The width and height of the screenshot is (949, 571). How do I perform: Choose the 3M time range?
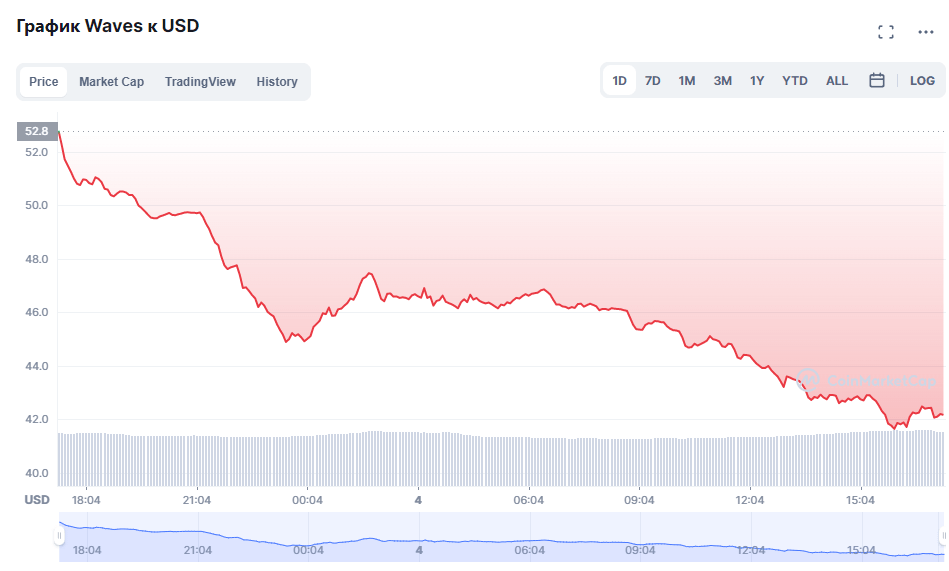pyautogui.click(x=722, y=81)
